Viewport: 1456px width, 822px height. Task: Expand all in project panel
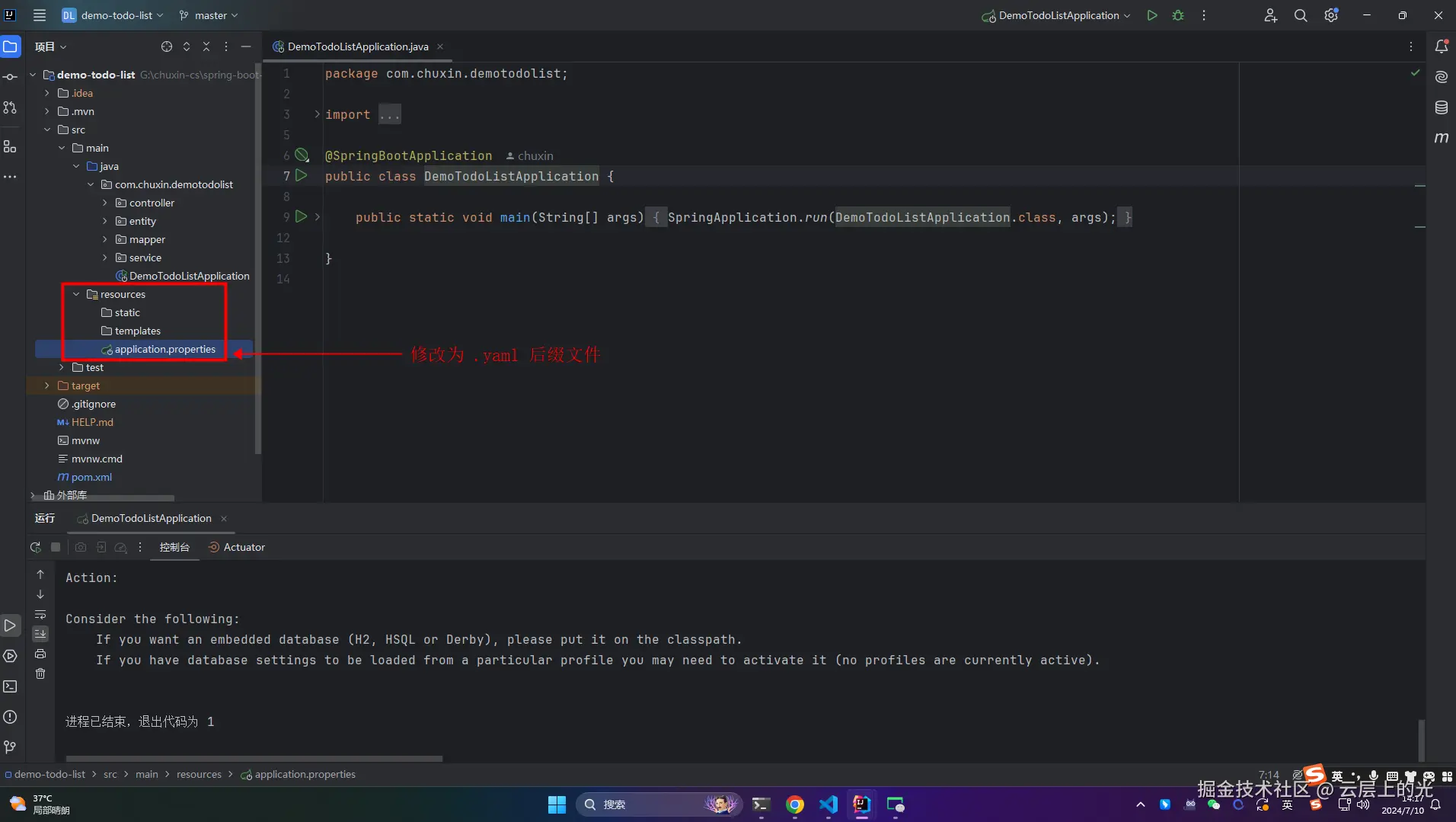187,46
